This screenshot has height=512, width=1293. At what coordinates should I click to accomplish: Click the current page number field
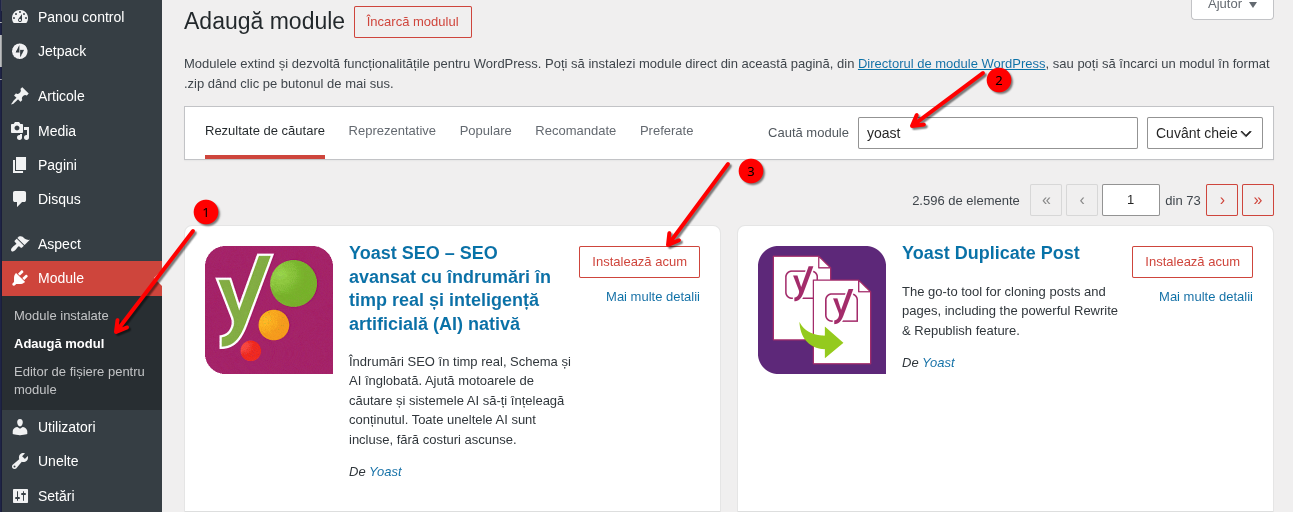[x=1131, y=200]
